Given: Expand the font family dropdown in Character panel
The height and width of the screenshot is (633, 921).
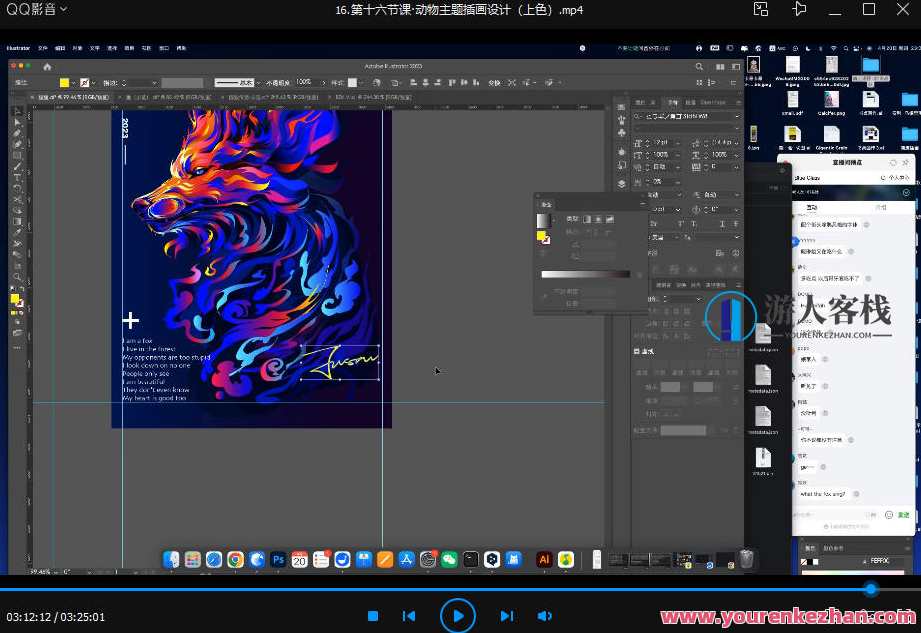Looking at the screenshot, I should click(x=737, y=117).
